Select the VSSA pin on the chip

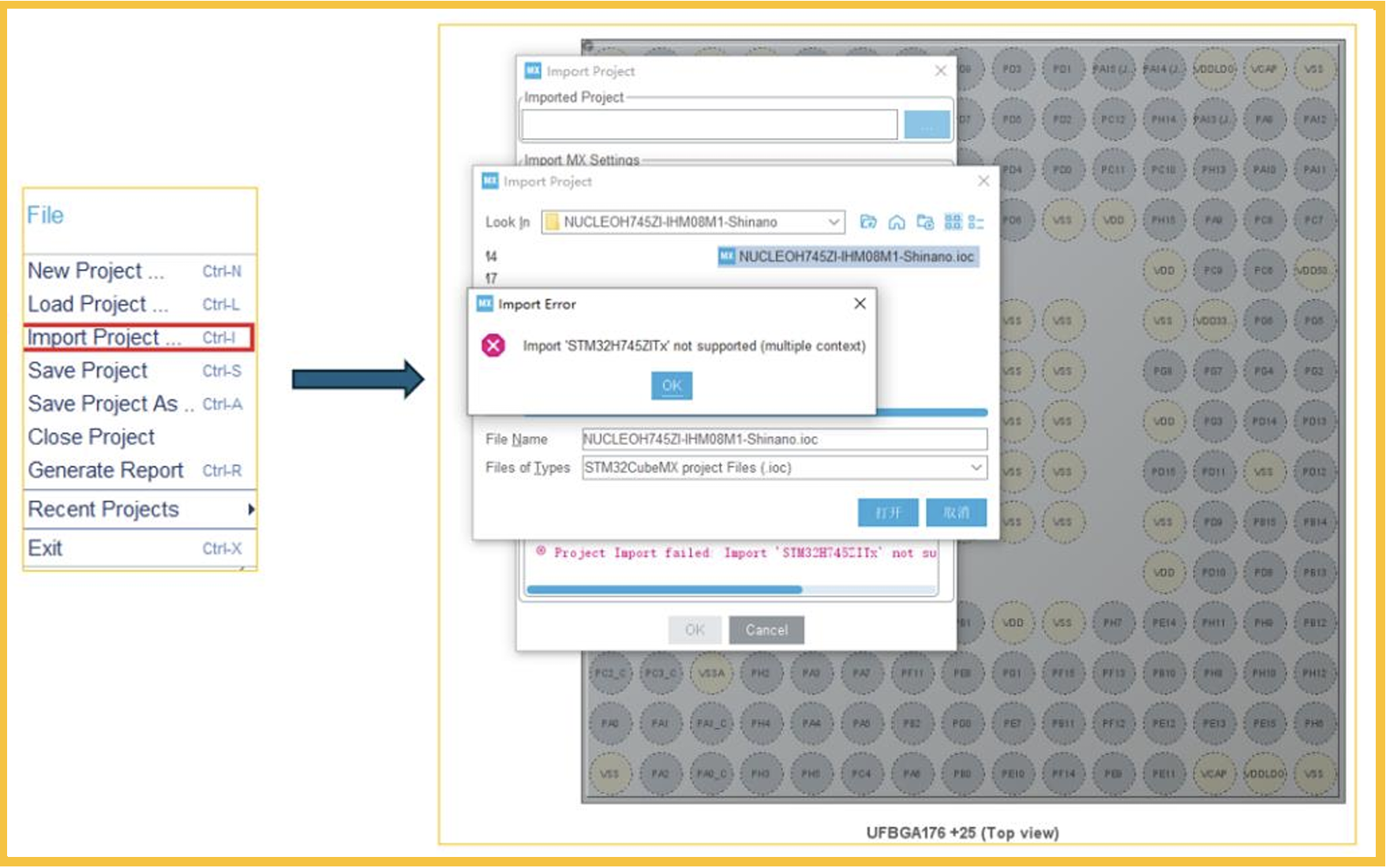(710, 673)
